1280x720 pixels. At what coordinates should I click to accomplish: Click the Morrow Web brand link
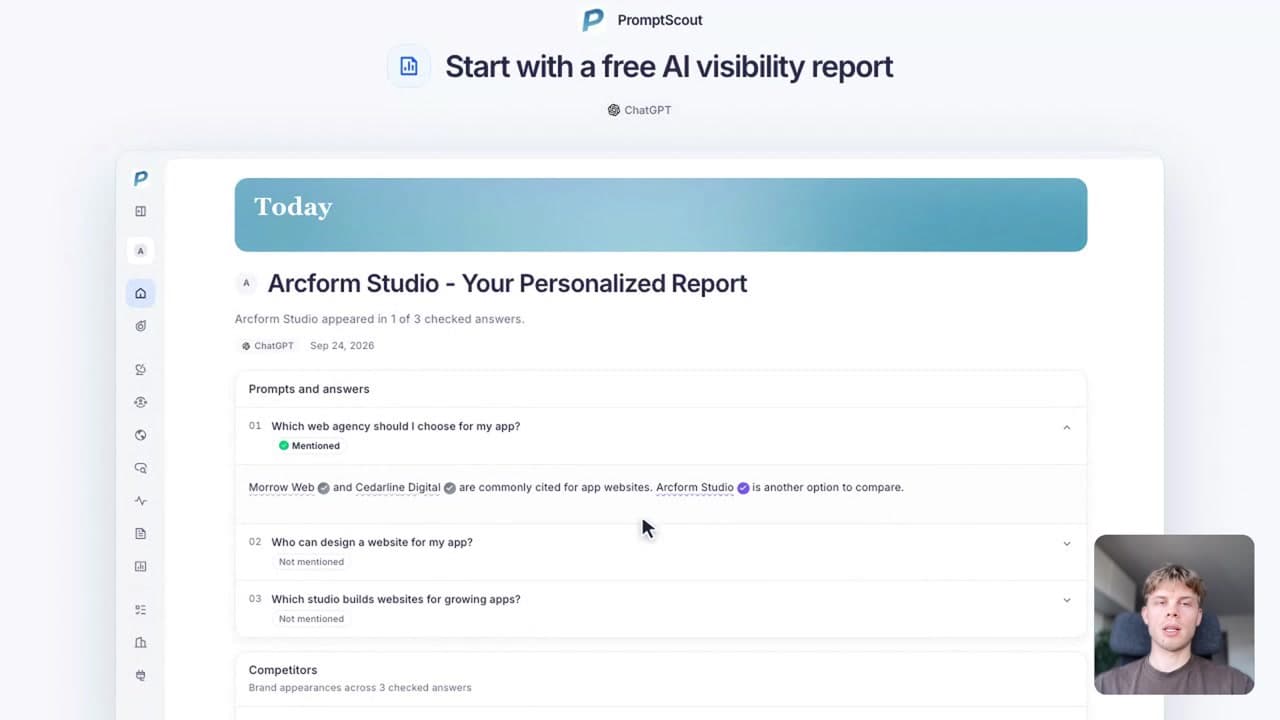pos(282,488)
